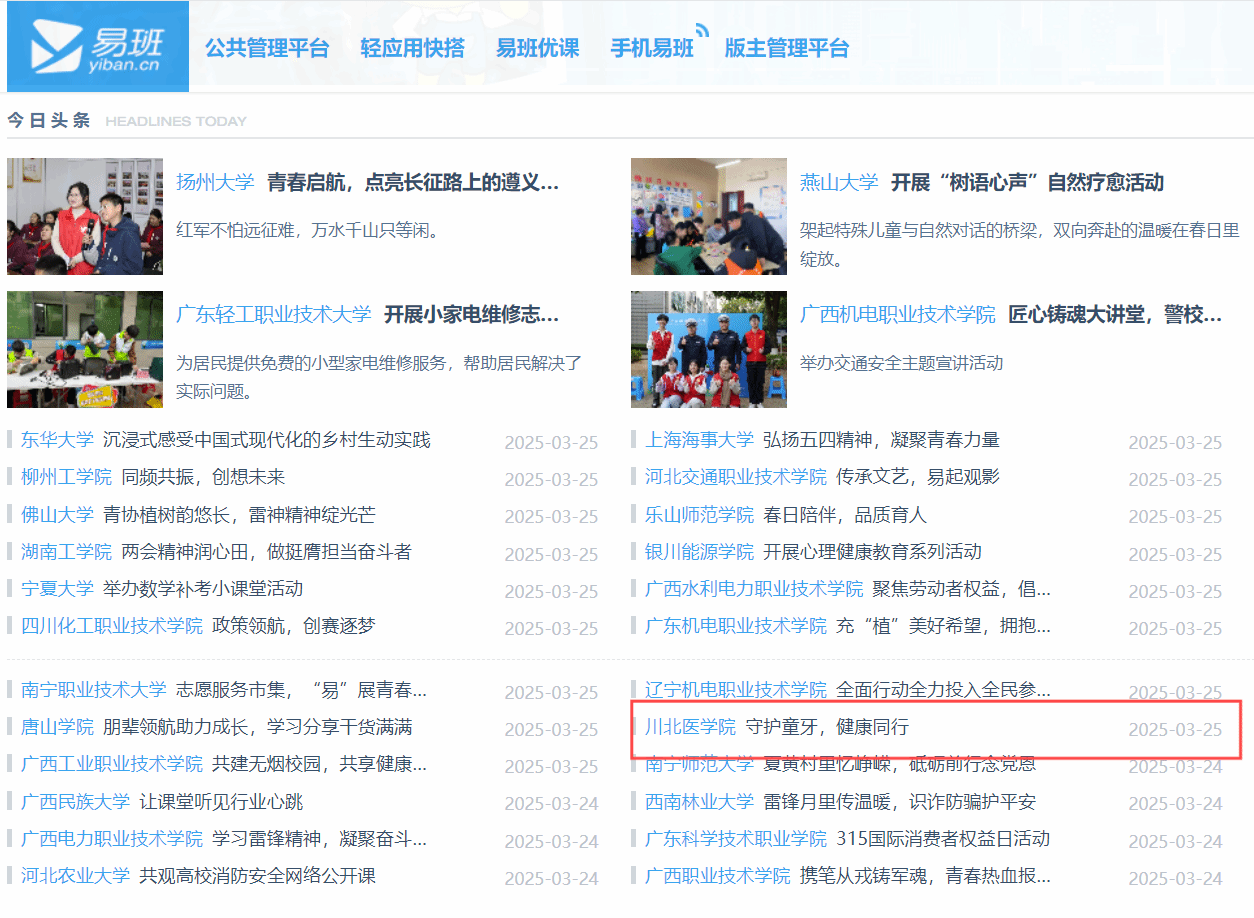
Task: Open the 燕山大学 activity photo thumbnail
Action: (x=708, y=216)
